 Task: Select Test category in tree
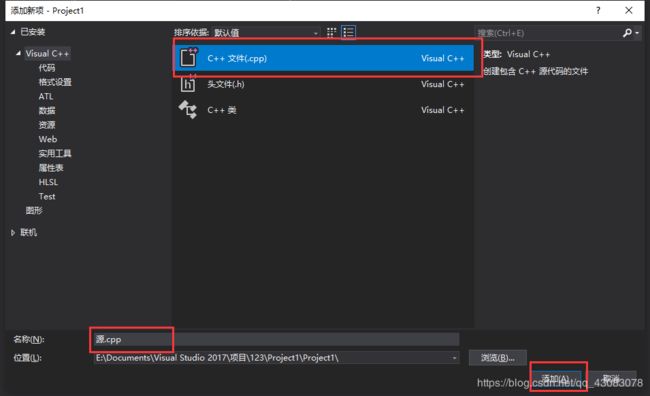pyautogui.click(x=47, y=197)
